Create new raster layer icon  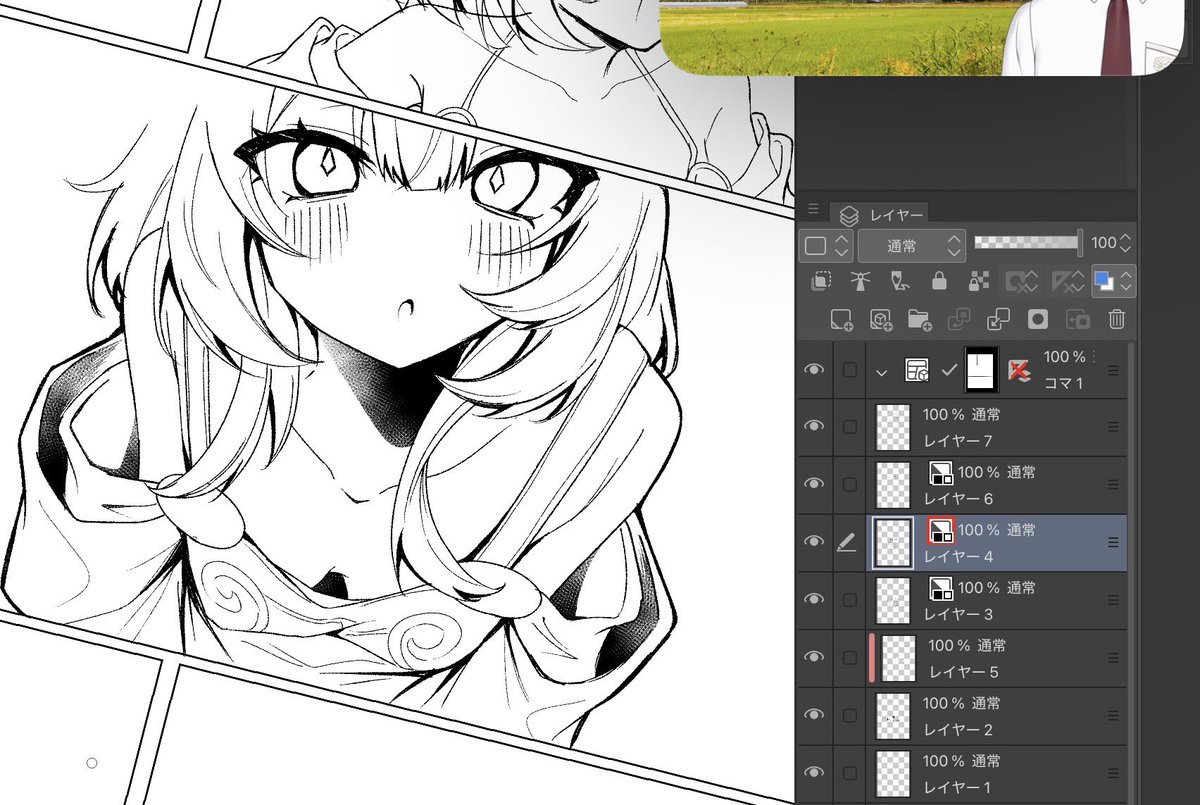coord(841,320)
